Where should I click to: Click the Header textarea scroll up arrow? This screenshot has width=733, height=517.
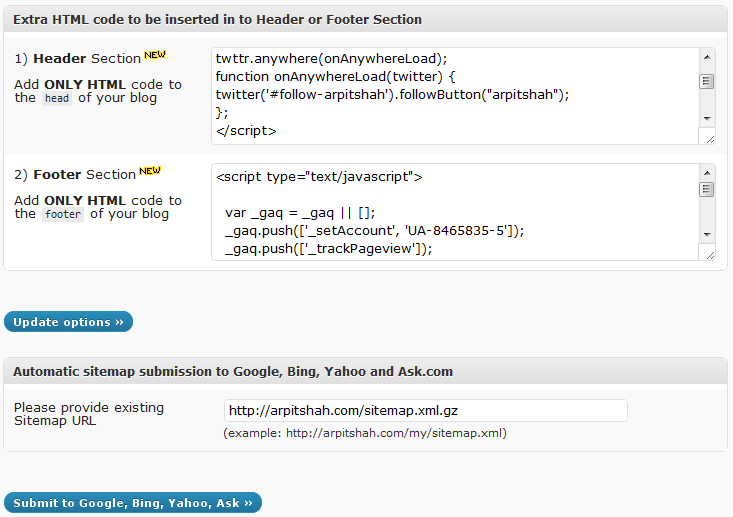(x=707, y=57)
